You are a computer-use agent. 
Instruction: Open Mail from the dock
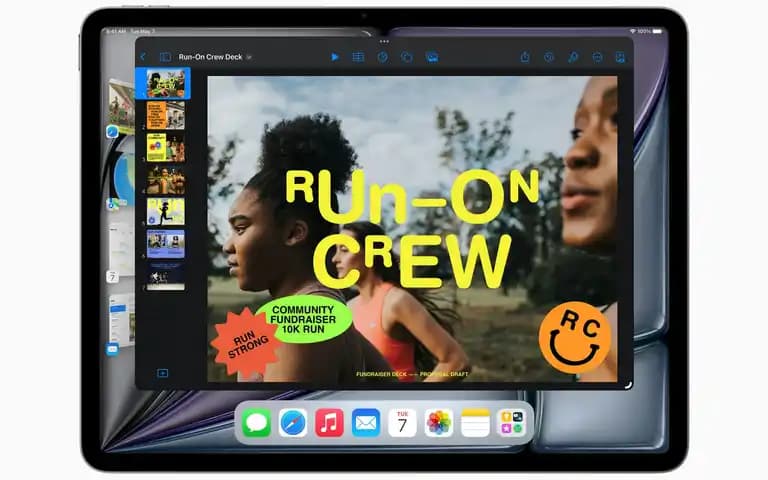pos(366,423)
